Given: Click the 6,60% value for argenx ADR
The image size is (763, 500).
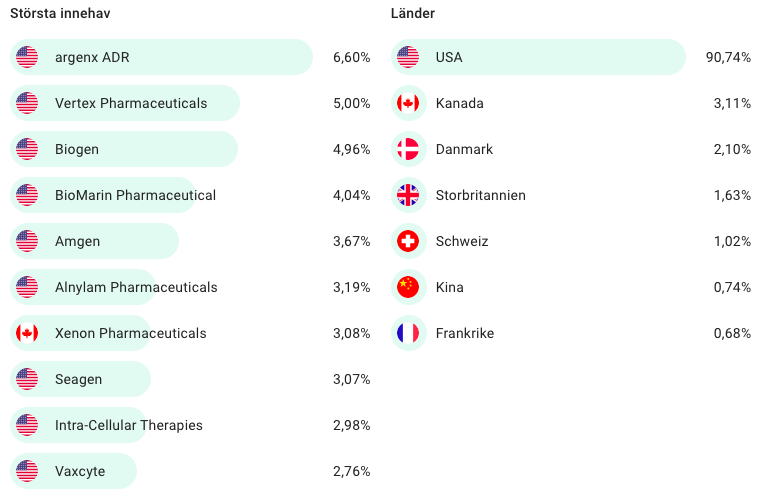Looking at the screenshot, I should (x=351, y=57).
